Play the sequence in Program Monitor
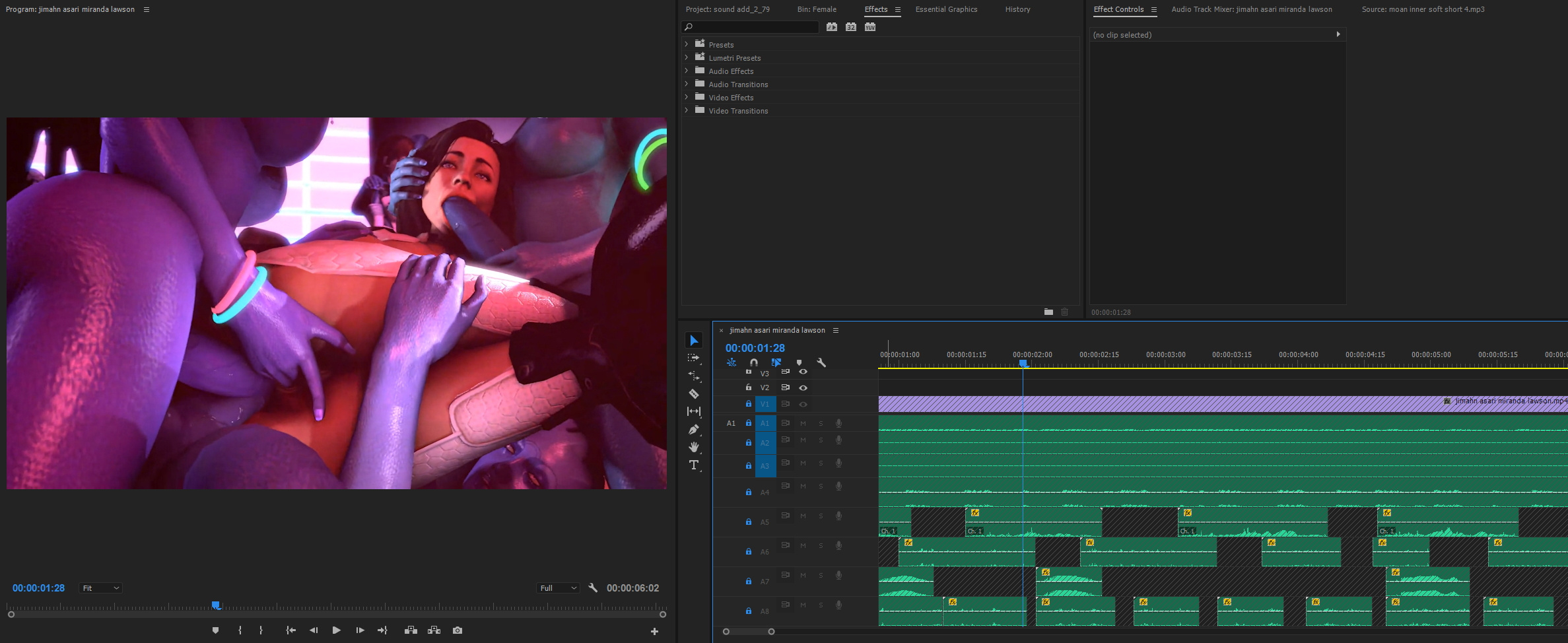Viewport: 1568px width, 643px height. click(337, 630)
